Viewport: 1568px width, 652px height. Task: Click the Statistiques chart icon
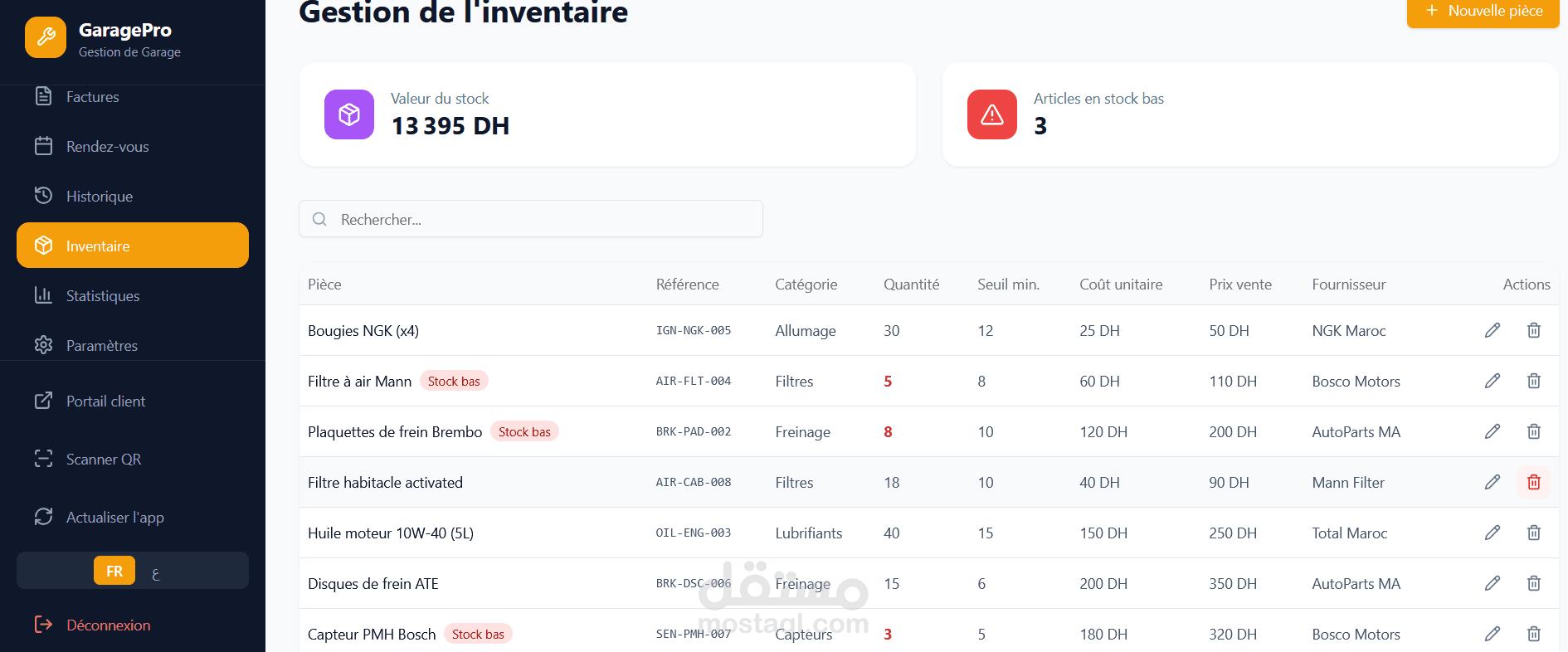[x=44, y=295]
